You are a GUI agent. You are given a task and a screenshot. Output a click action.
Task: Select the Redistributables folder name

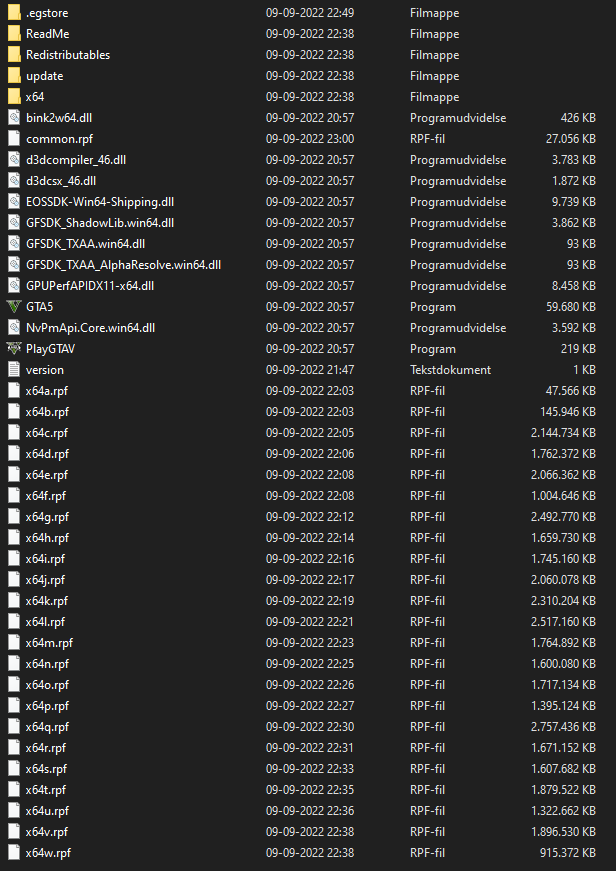click(68, 55)
